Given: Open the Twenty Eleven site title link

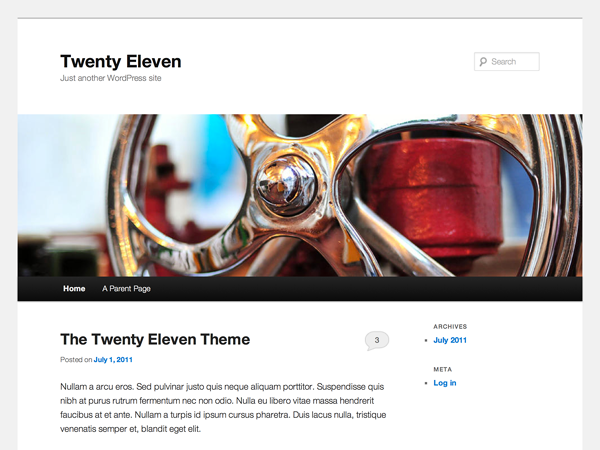Looking at the screenshot, I should coord(120,61).
